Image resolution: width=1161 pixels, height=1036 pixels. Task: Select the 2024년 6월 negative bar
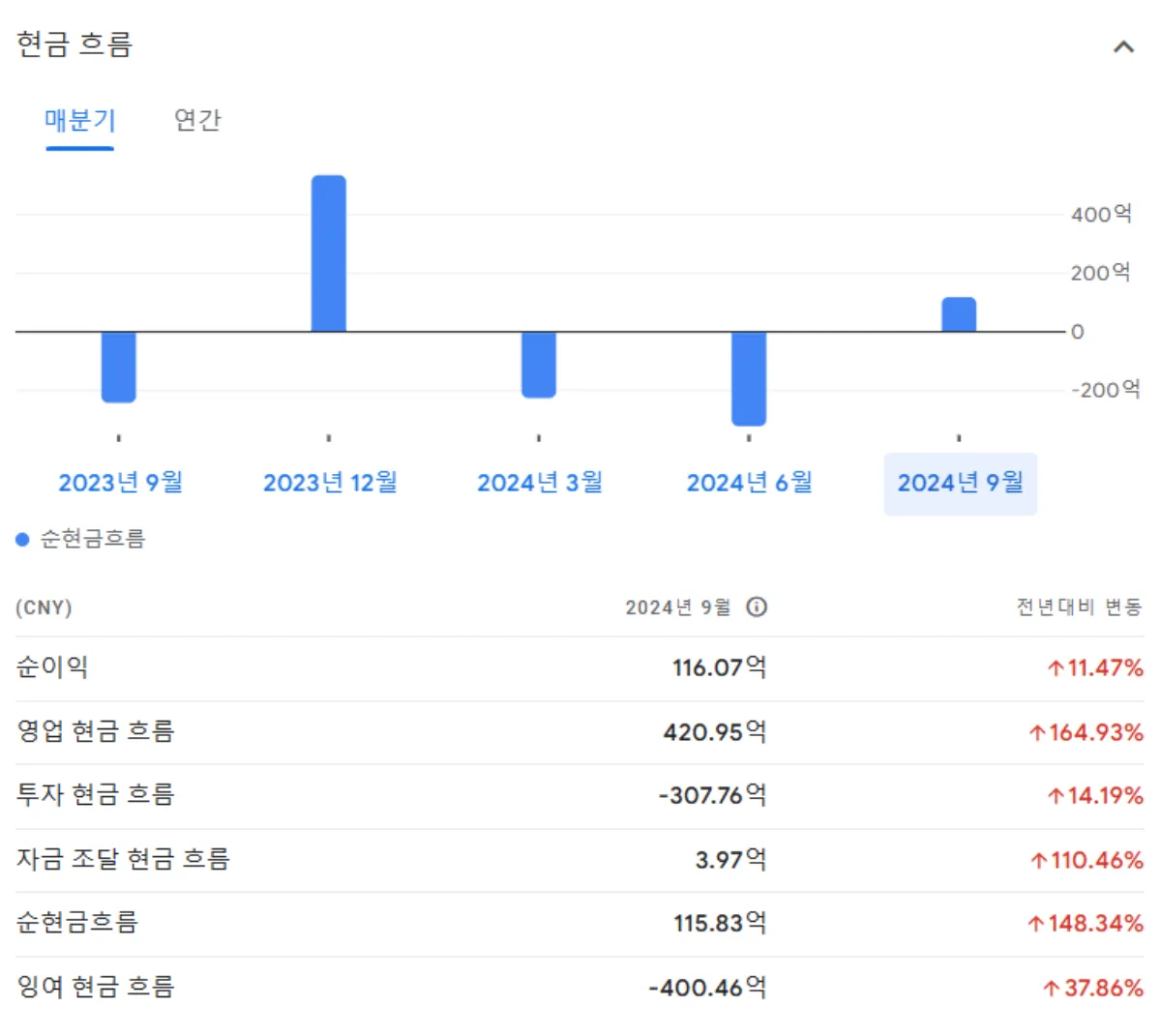(748, 377)
